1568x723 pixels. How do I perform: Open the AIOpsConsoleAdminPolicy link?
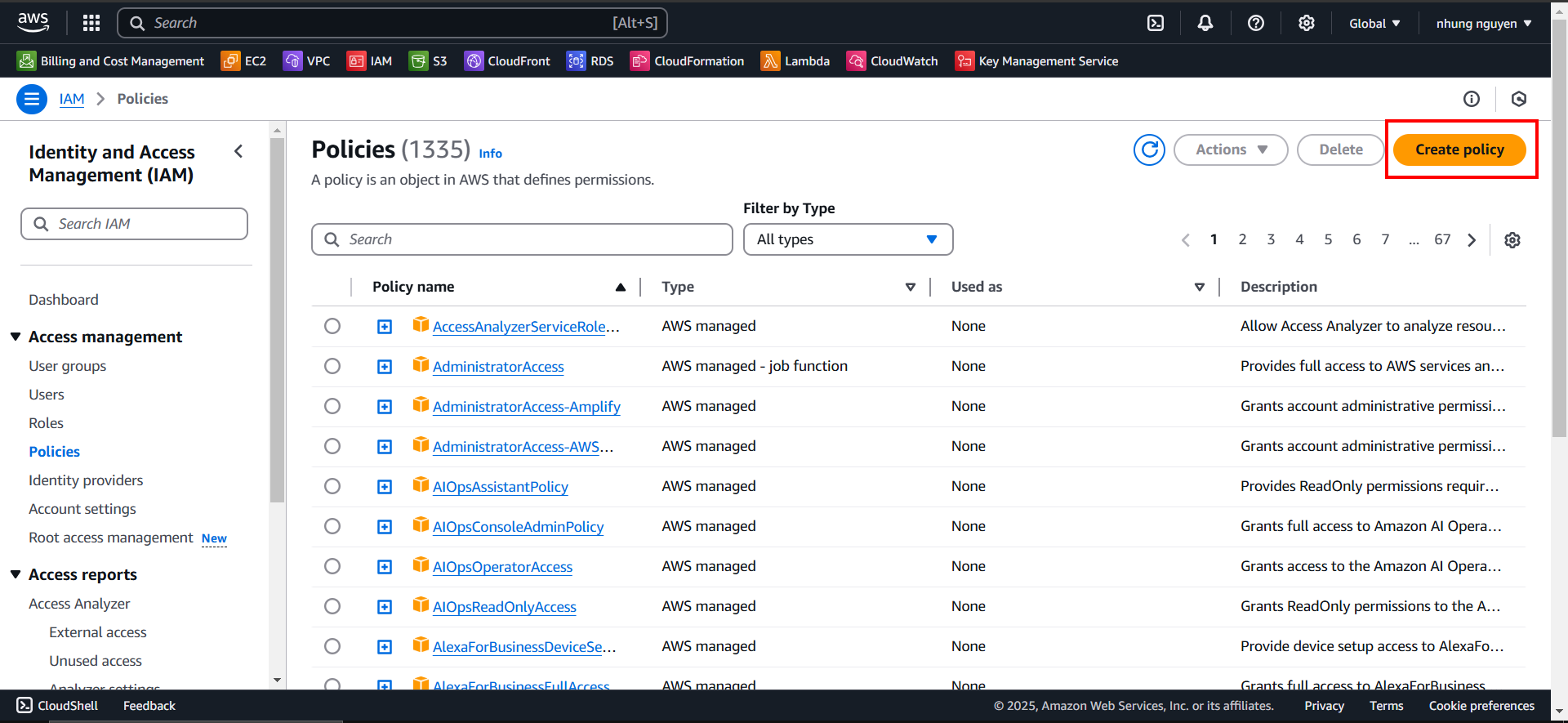(519, 527)
